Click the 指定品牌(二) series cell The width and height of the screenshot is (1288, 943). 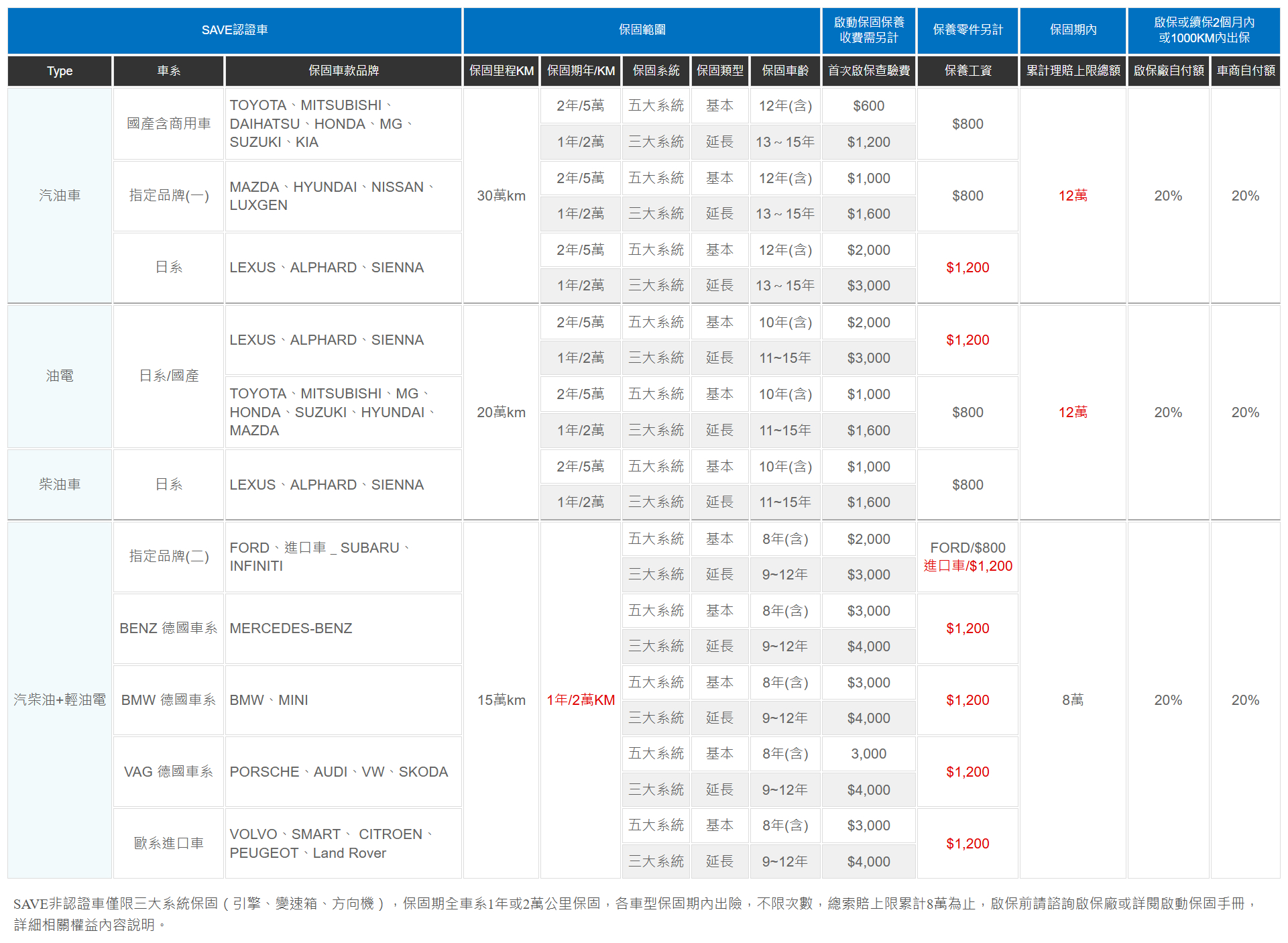[x=168, y=557]
